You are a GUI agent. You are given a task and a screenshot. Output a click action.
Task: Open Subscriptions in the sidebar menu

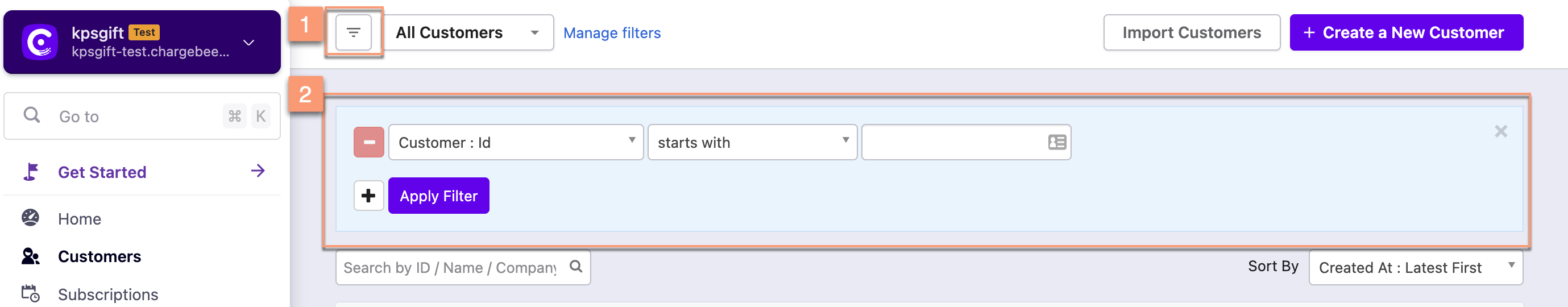click(108, 294)
